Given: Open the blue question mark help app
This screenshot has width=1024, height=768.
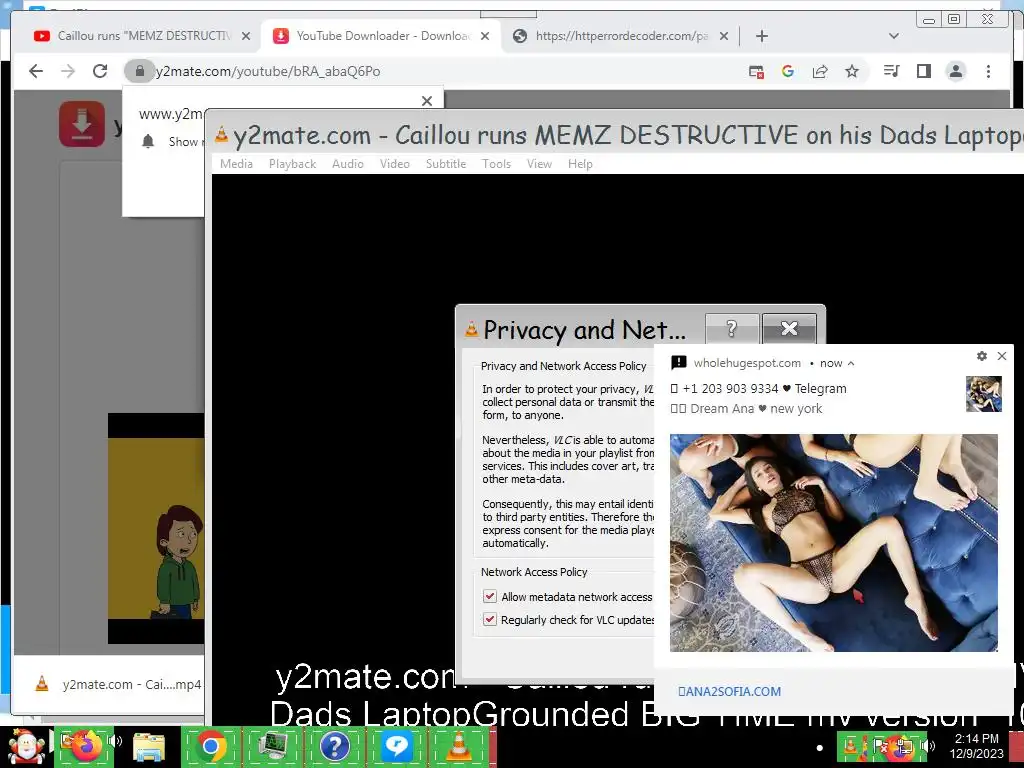Looking at the screenshot, I should (334, 746).
